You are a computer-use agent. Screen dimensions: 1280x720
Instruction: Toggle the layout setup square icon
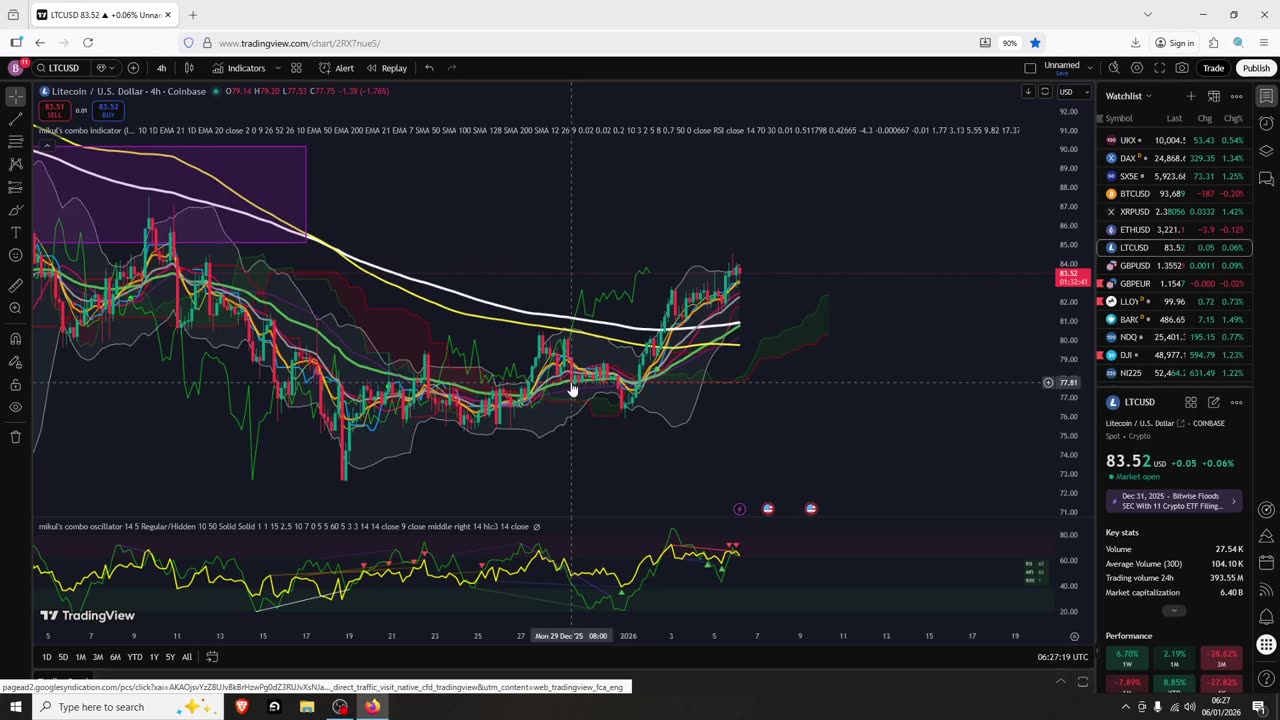coord(1030,68)
